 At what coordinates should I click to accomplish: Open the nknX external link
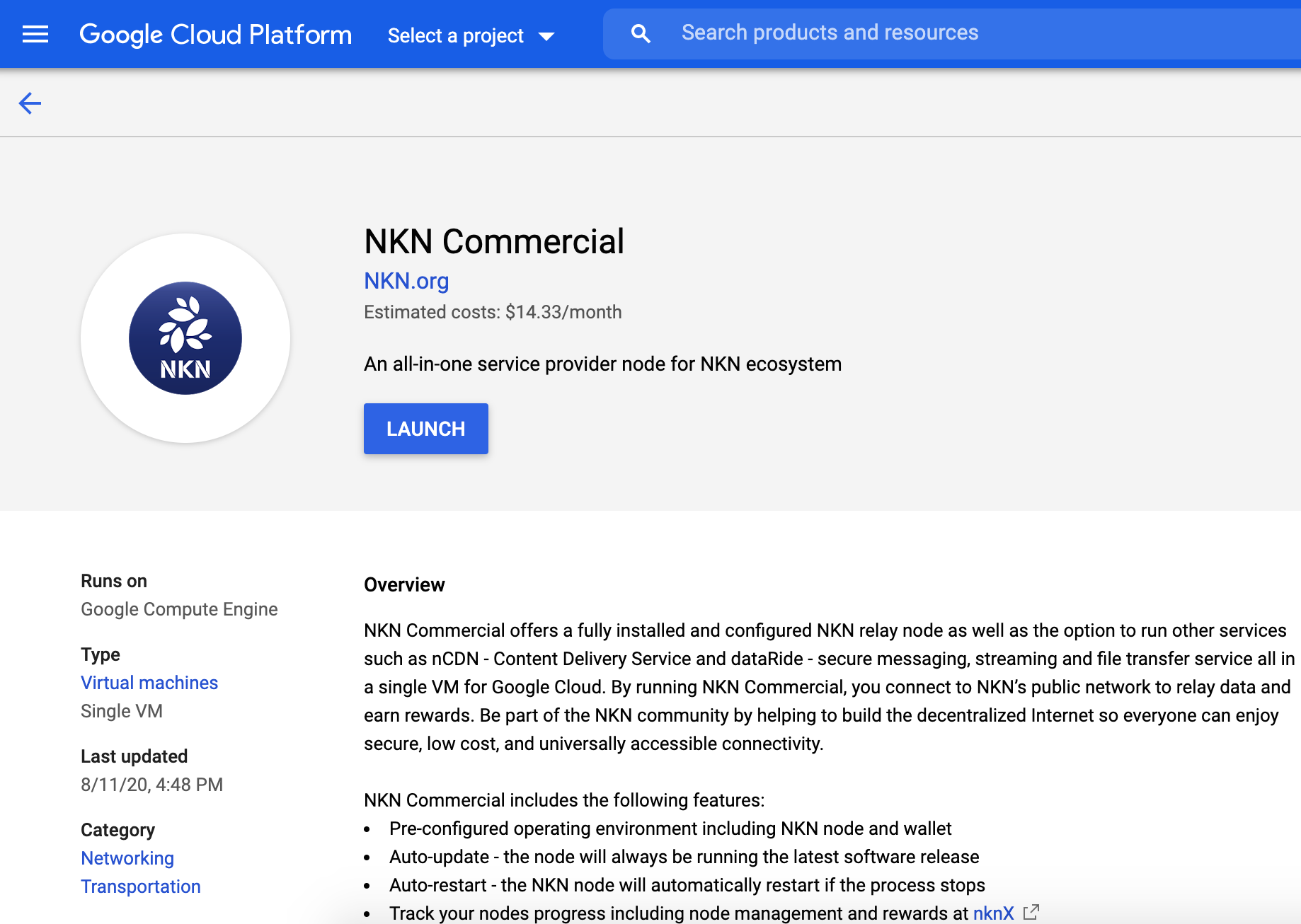click(994, 913)
